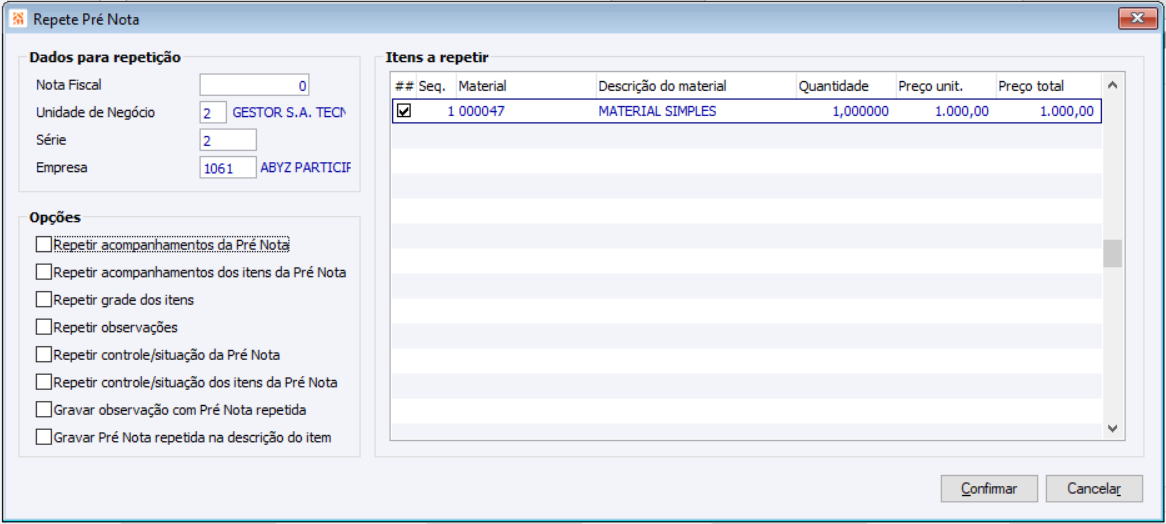
Task: Click the scroll up arrow in items grid
Action: tap(1112, 85)
